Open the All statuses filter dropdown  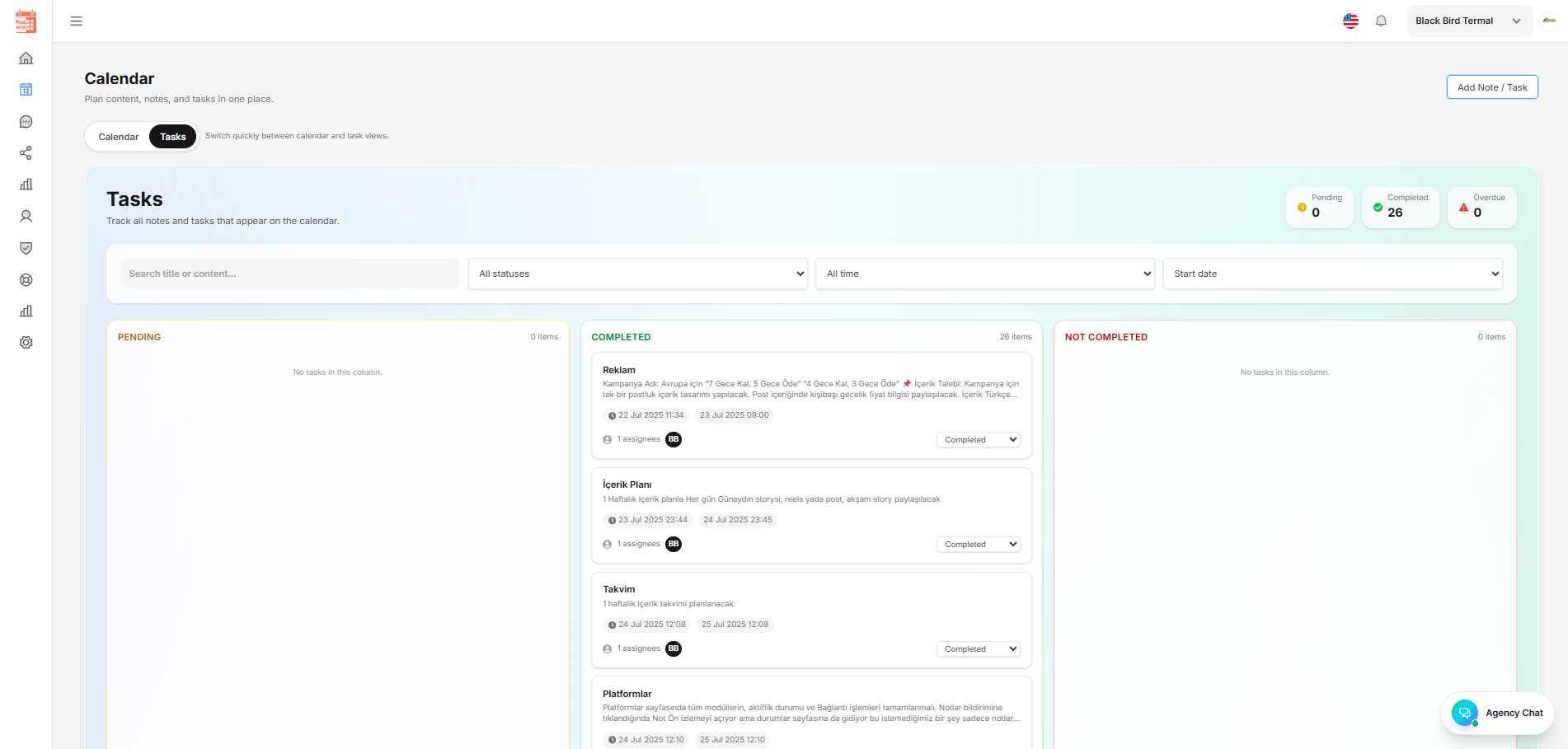(x=638, y=274)
